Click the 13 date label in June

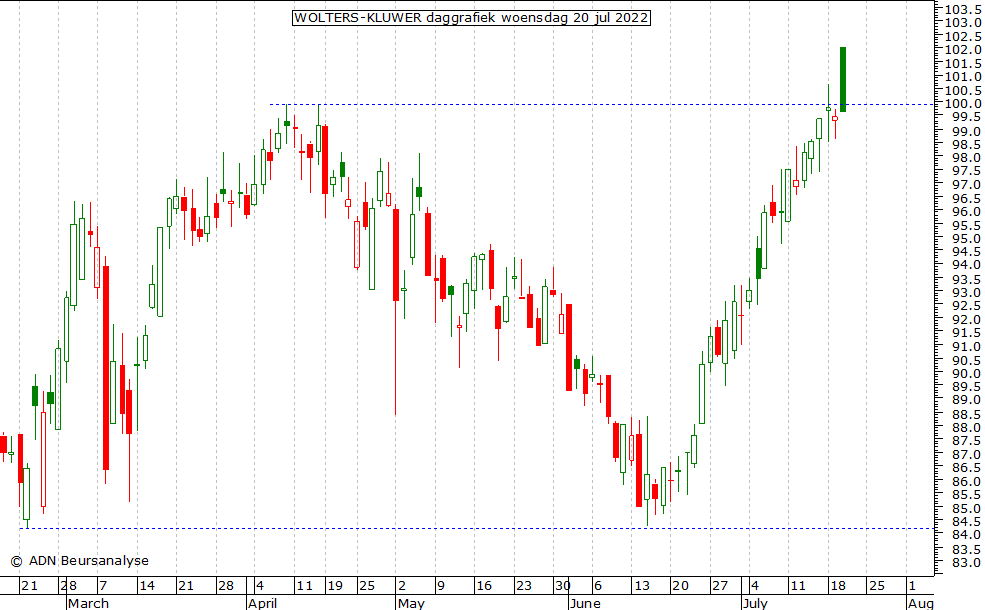(641, 586)
